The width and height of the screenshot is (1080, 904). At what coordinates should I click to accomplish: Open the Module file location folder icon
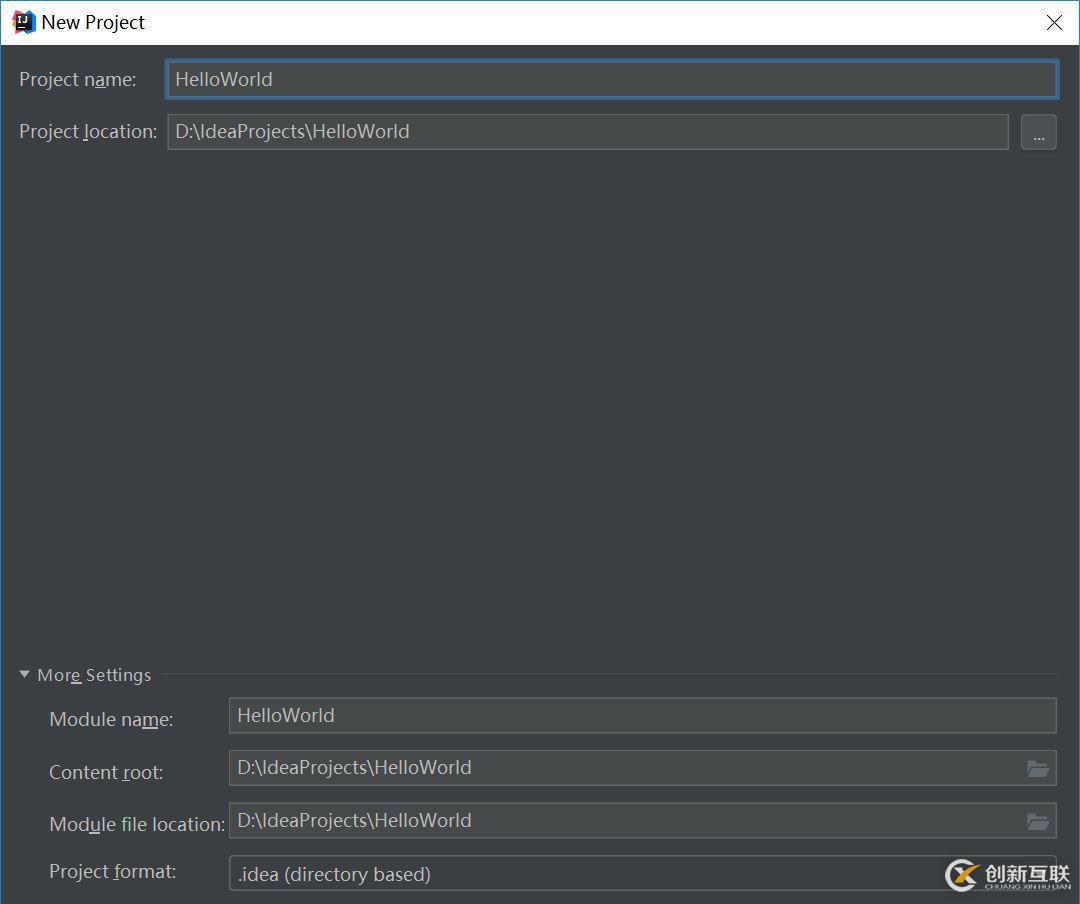tap(1037, 821)
